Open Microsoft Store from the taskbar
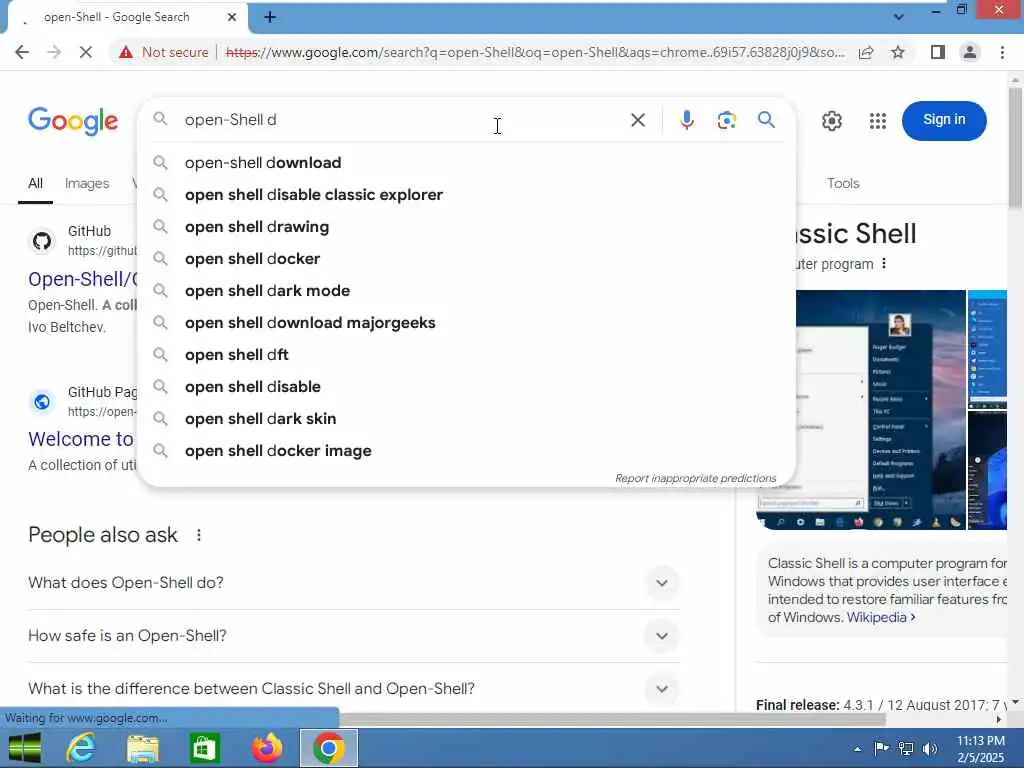 [x=204, y=748]
